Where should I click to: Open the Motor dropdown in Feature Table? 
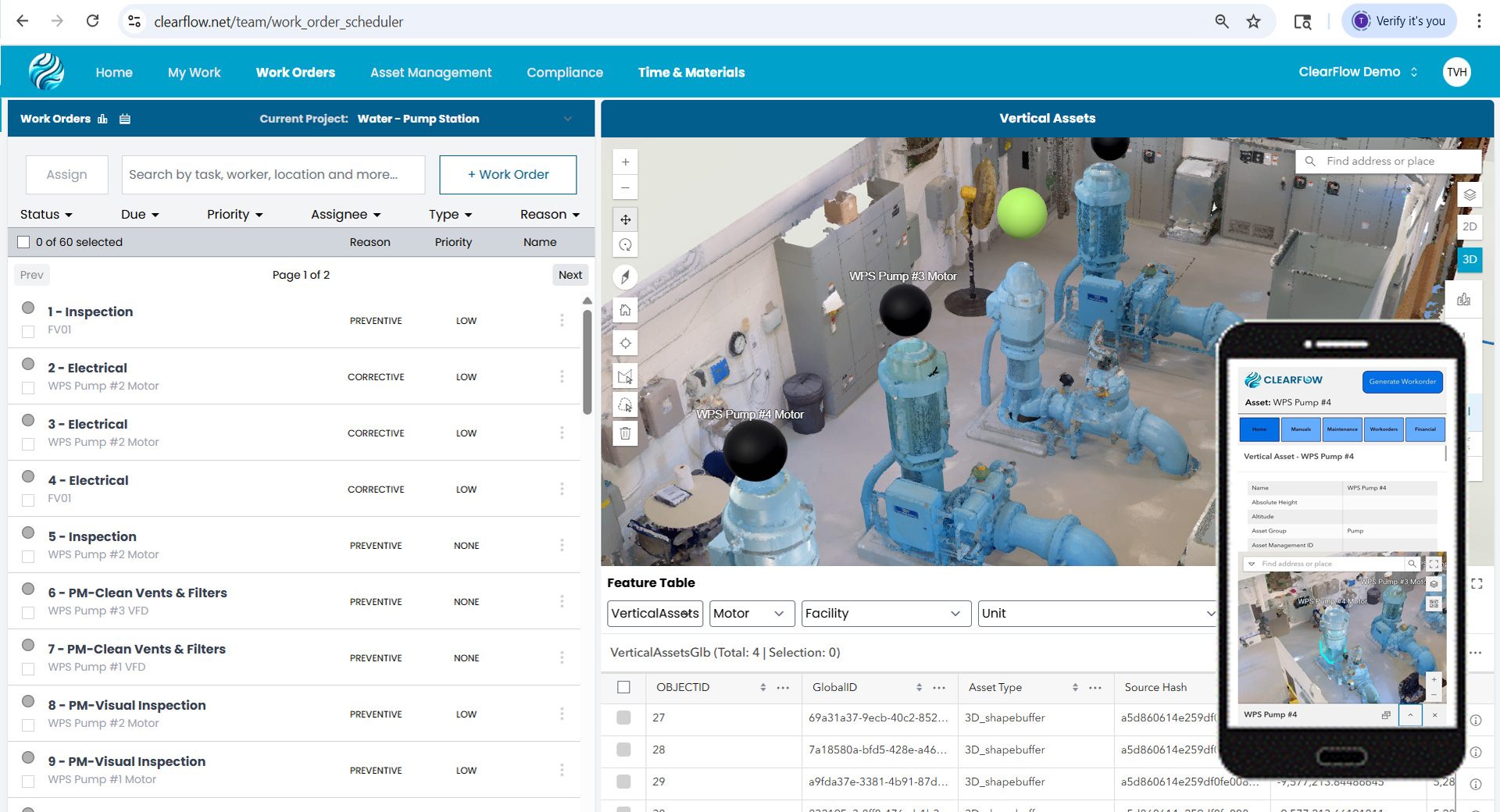point(752,613)
